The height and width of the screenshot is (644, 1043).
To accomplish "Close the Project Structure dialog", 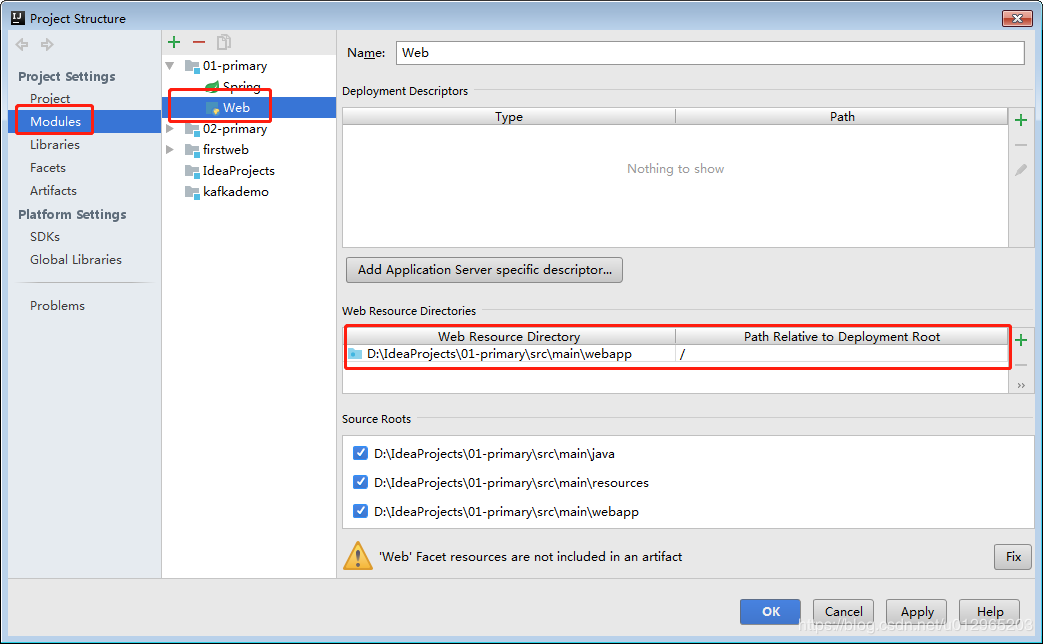I will (x=1016, y=19).
